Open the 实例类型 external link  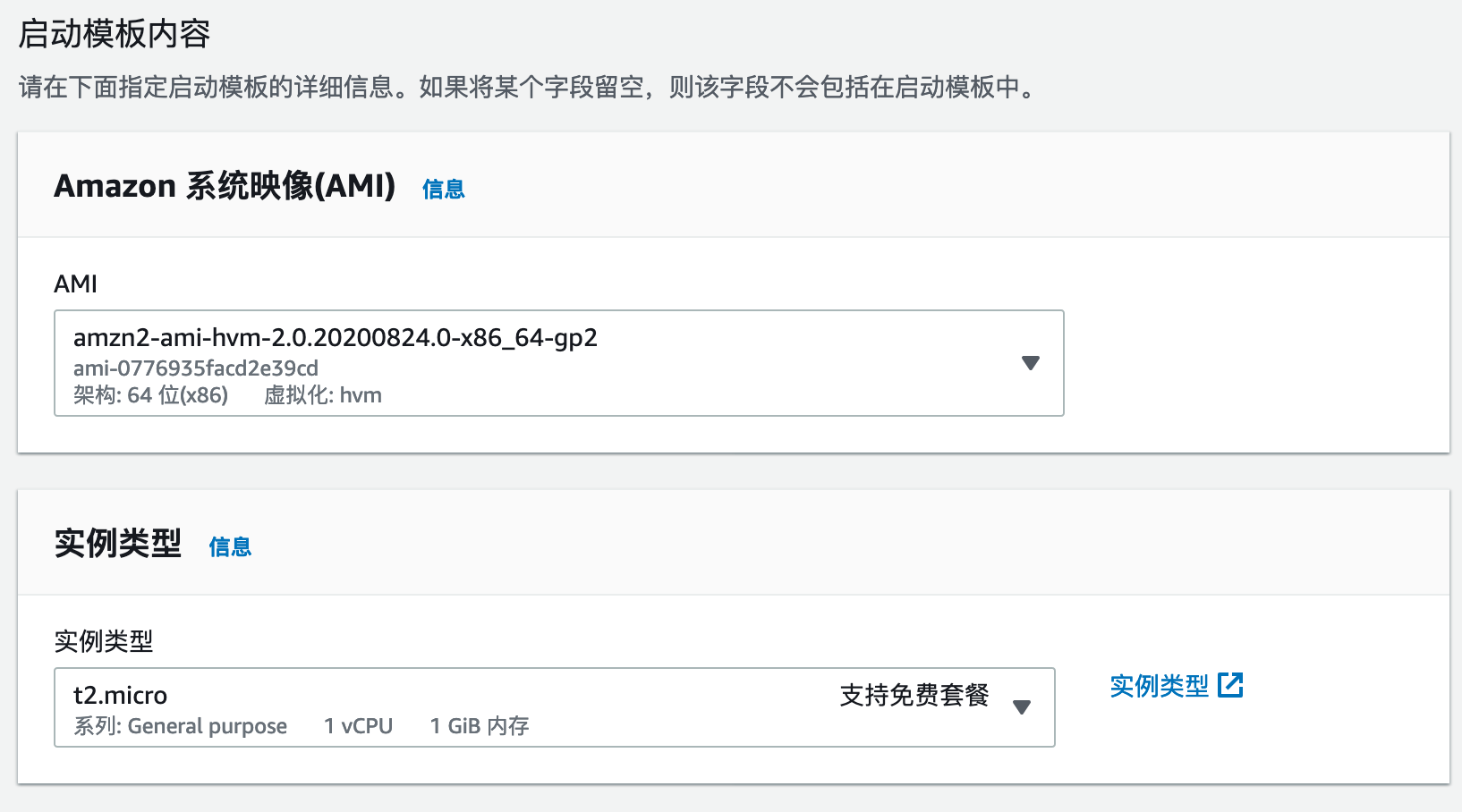tap(1177, 686)
